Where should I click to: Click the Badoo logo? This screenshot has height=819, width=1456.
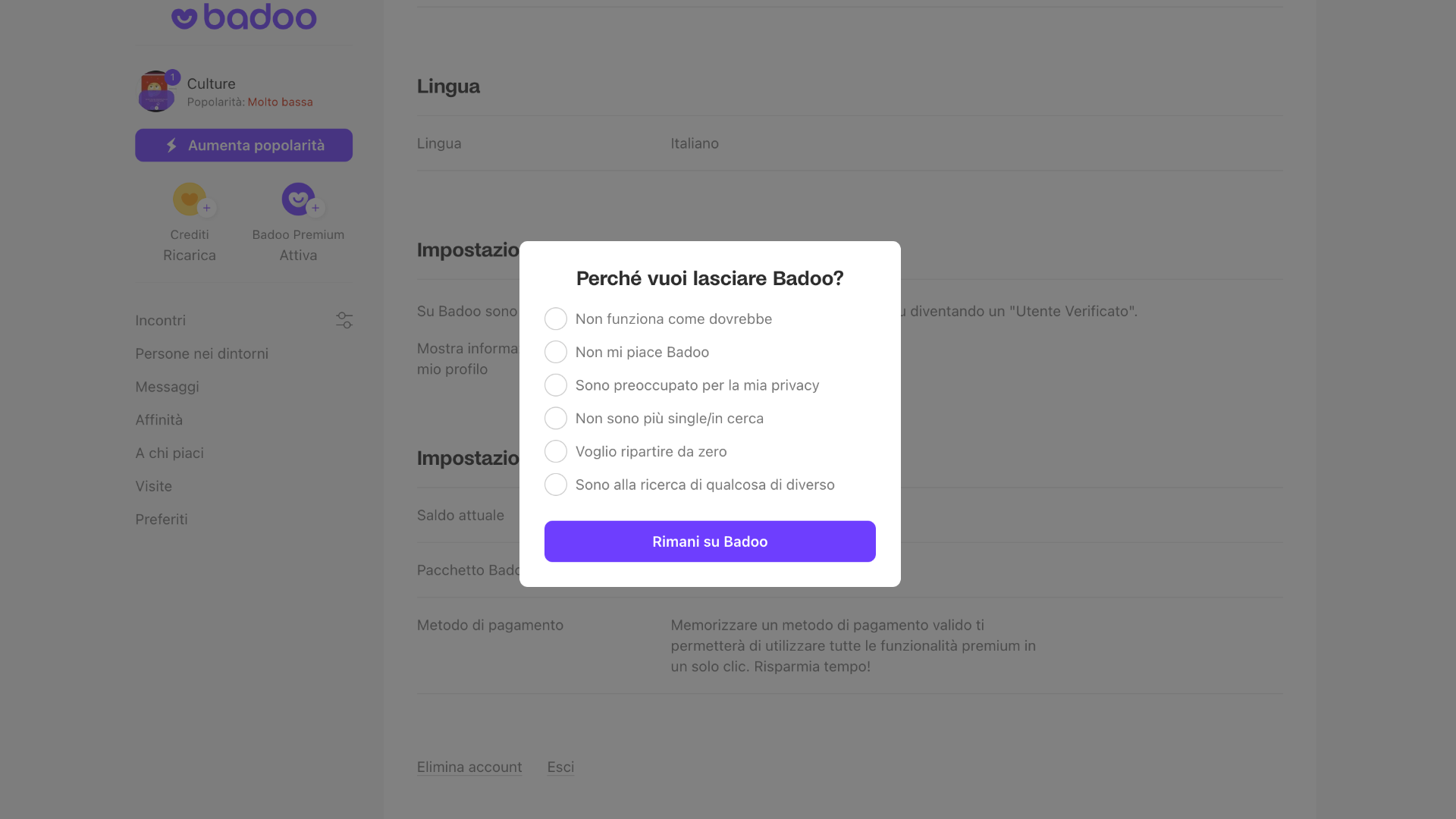[243, 16]
